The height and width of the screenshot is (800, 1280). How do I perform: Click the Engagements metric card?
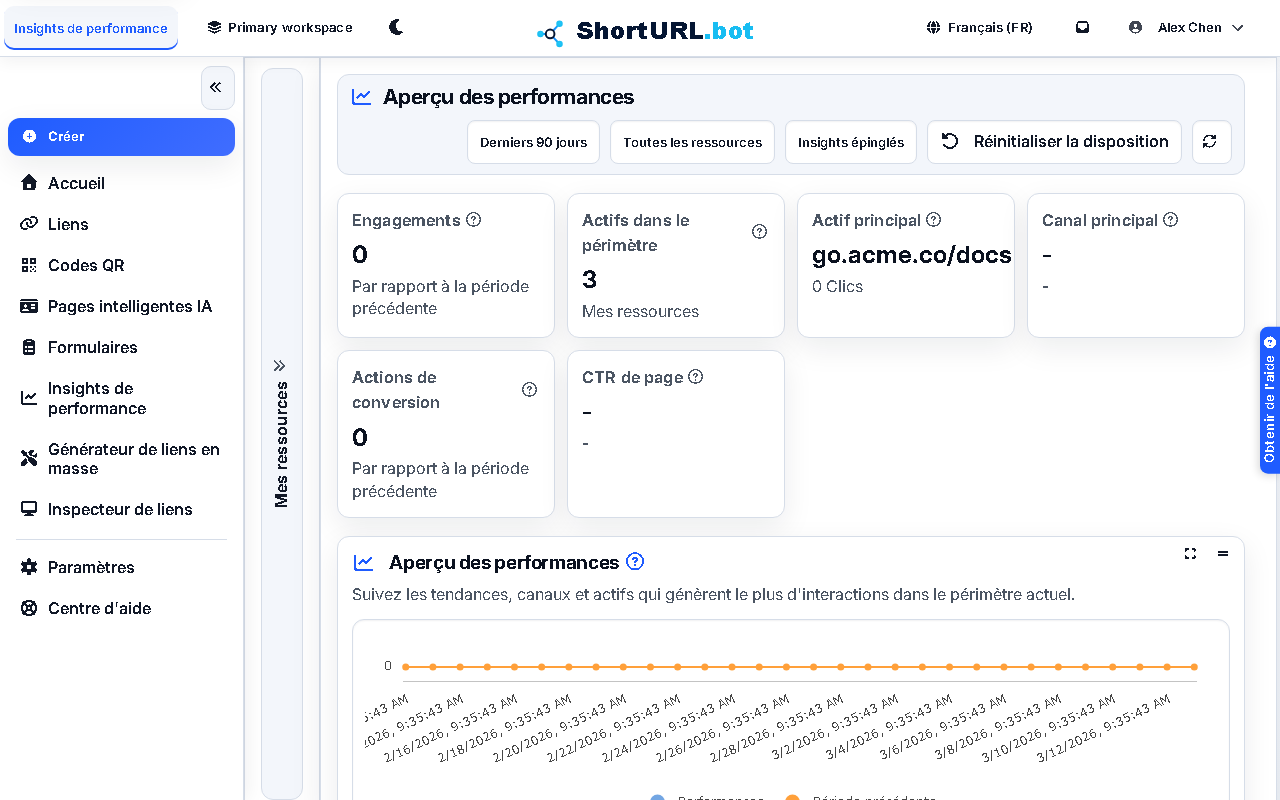click(446, 265)
